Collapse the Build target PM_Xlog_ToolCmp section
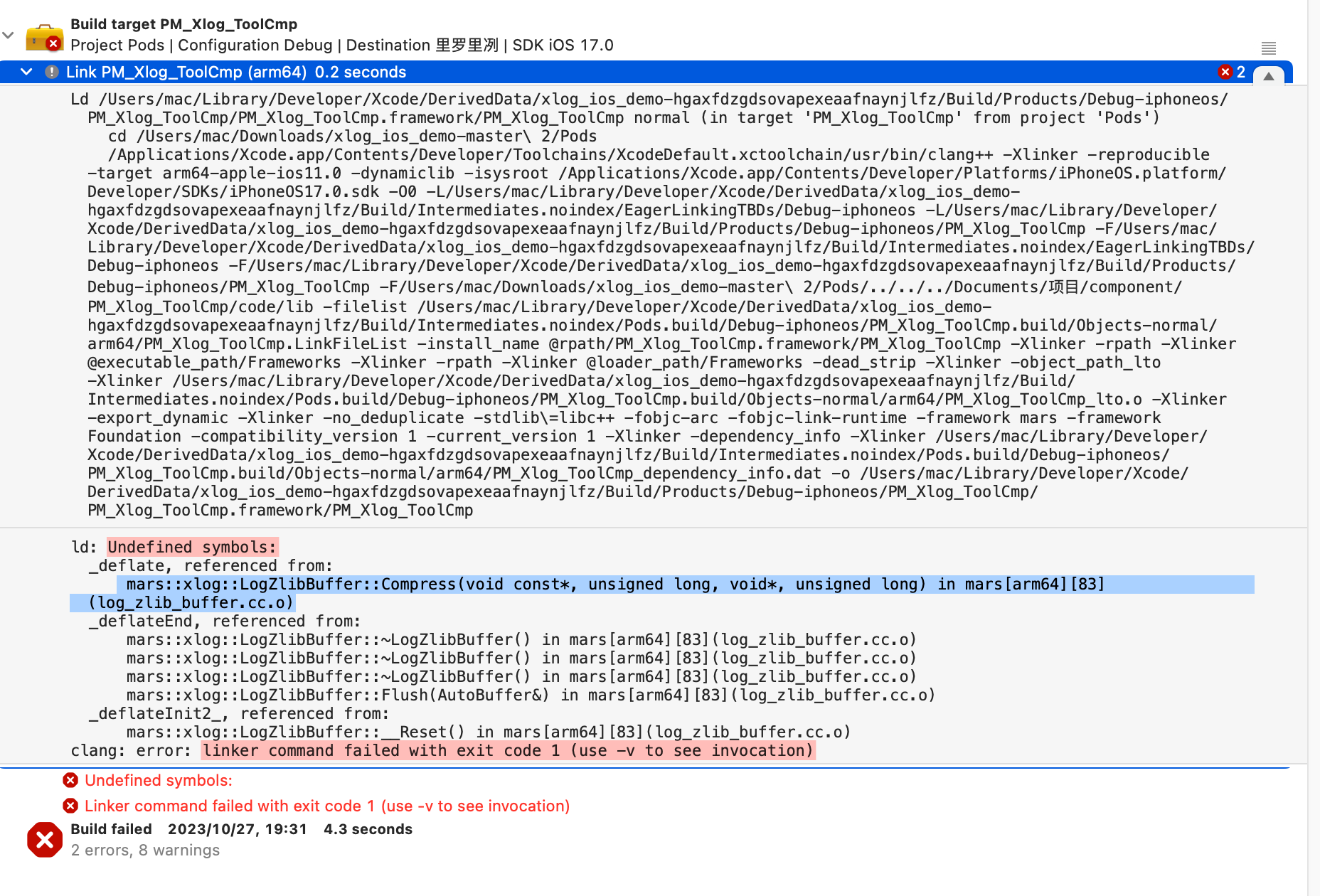The height and width of the screenshot is (896, 1320). (8, 34)
